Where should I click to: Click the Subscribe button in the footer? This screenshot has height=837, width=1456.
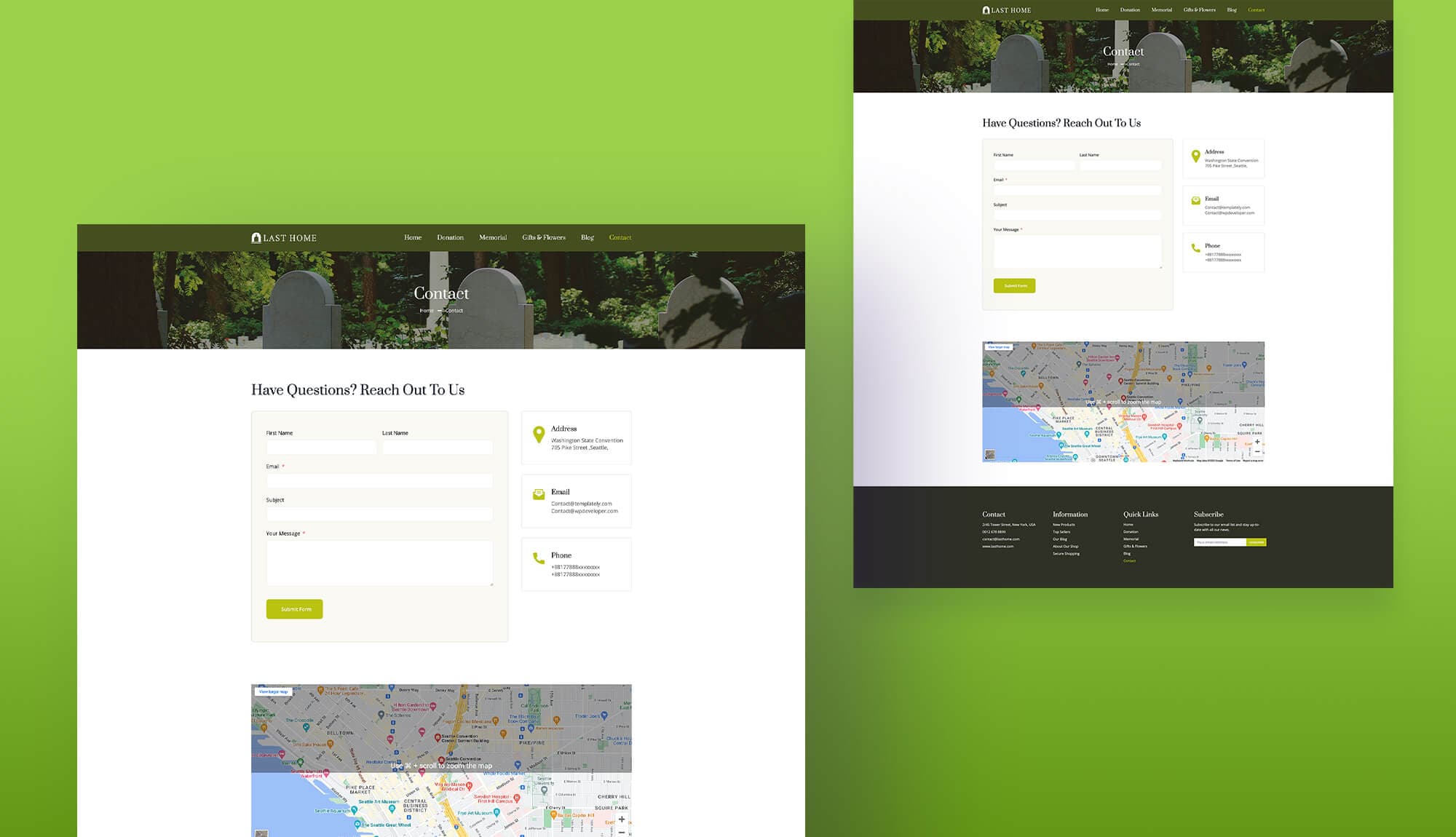1257,542
